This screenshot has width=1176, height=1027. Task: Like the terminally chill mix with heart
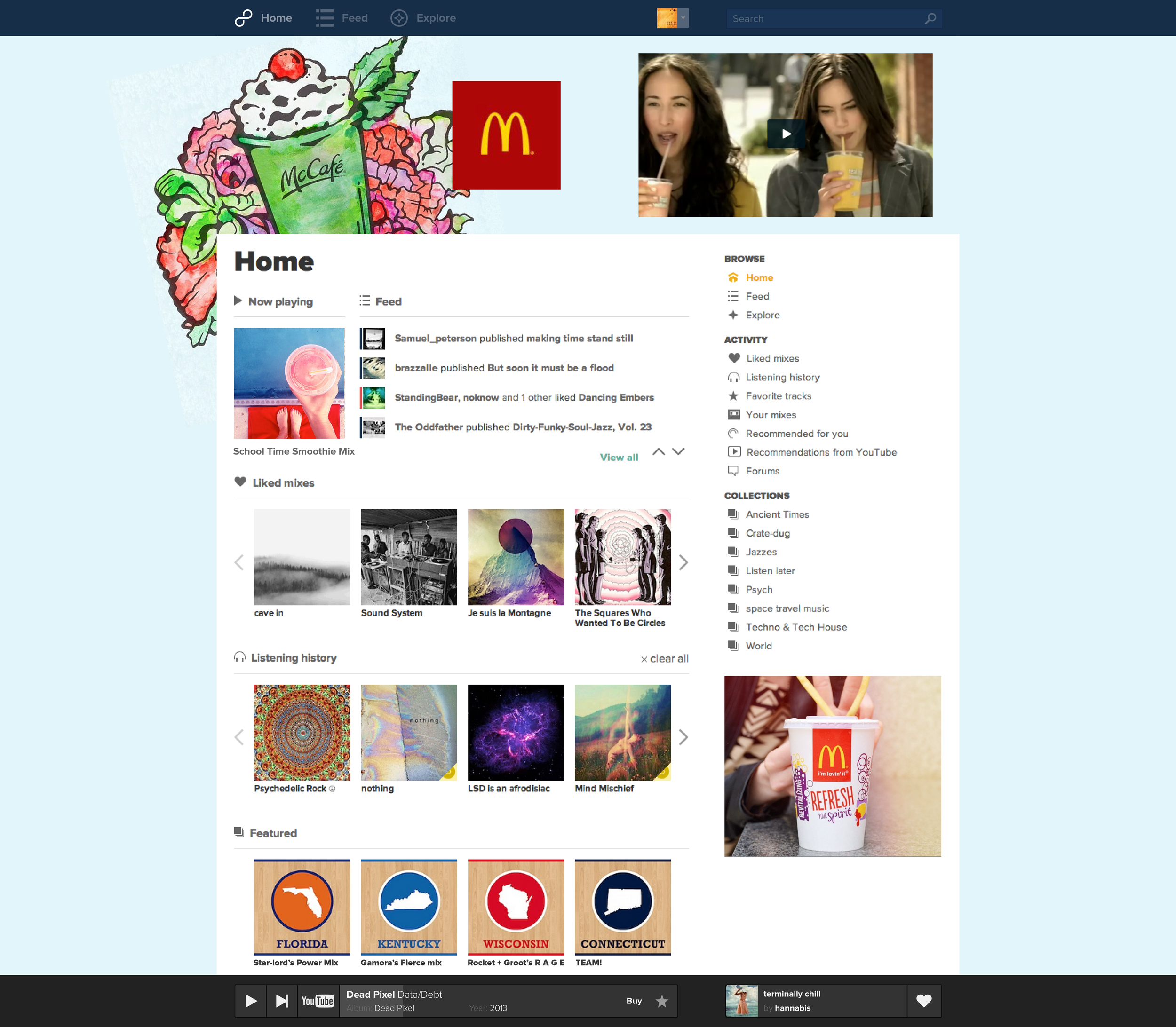click(924, 1001)
